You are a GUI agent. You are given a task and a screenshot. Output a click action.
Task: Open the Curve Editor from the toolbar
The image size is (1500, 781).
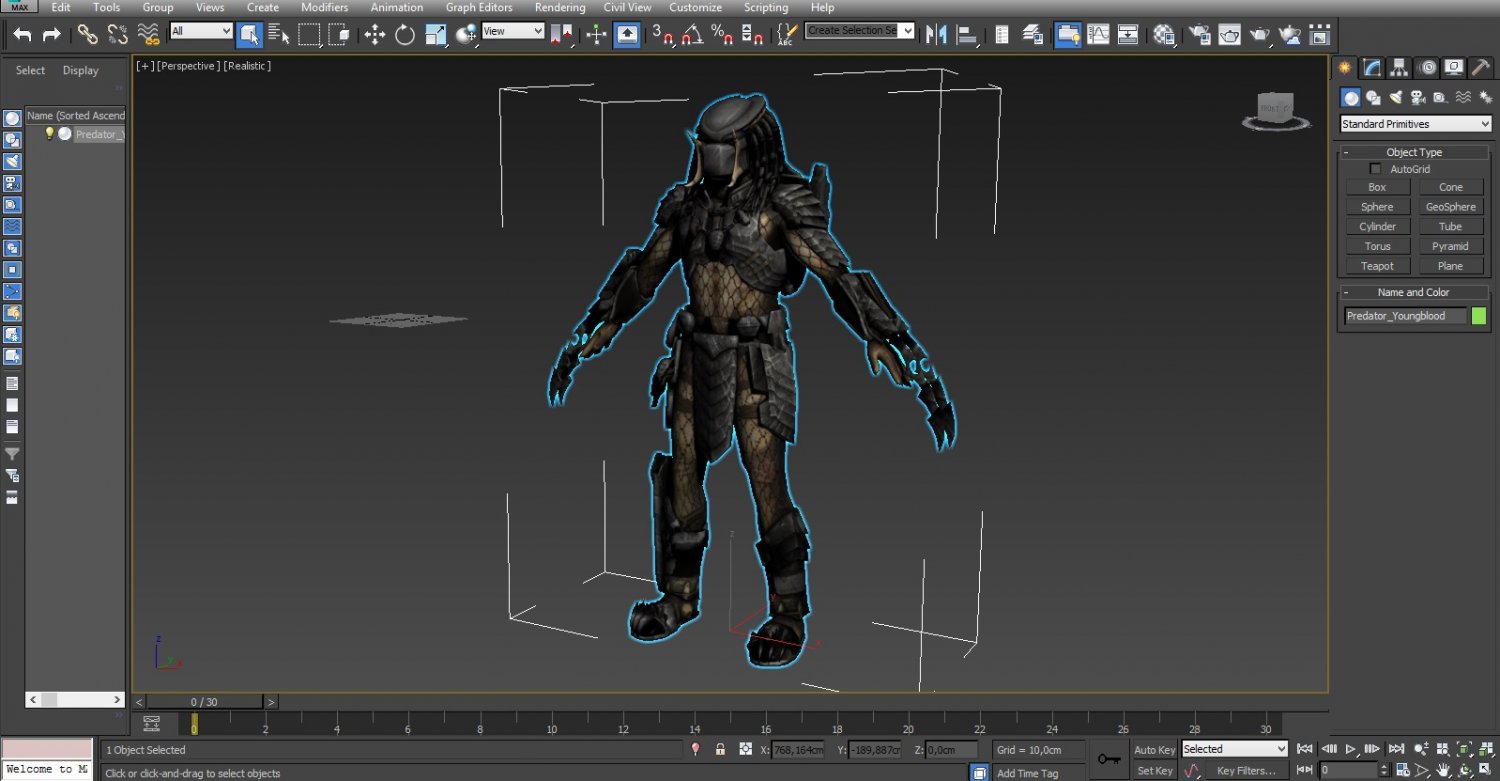[x=1096, y=34]
